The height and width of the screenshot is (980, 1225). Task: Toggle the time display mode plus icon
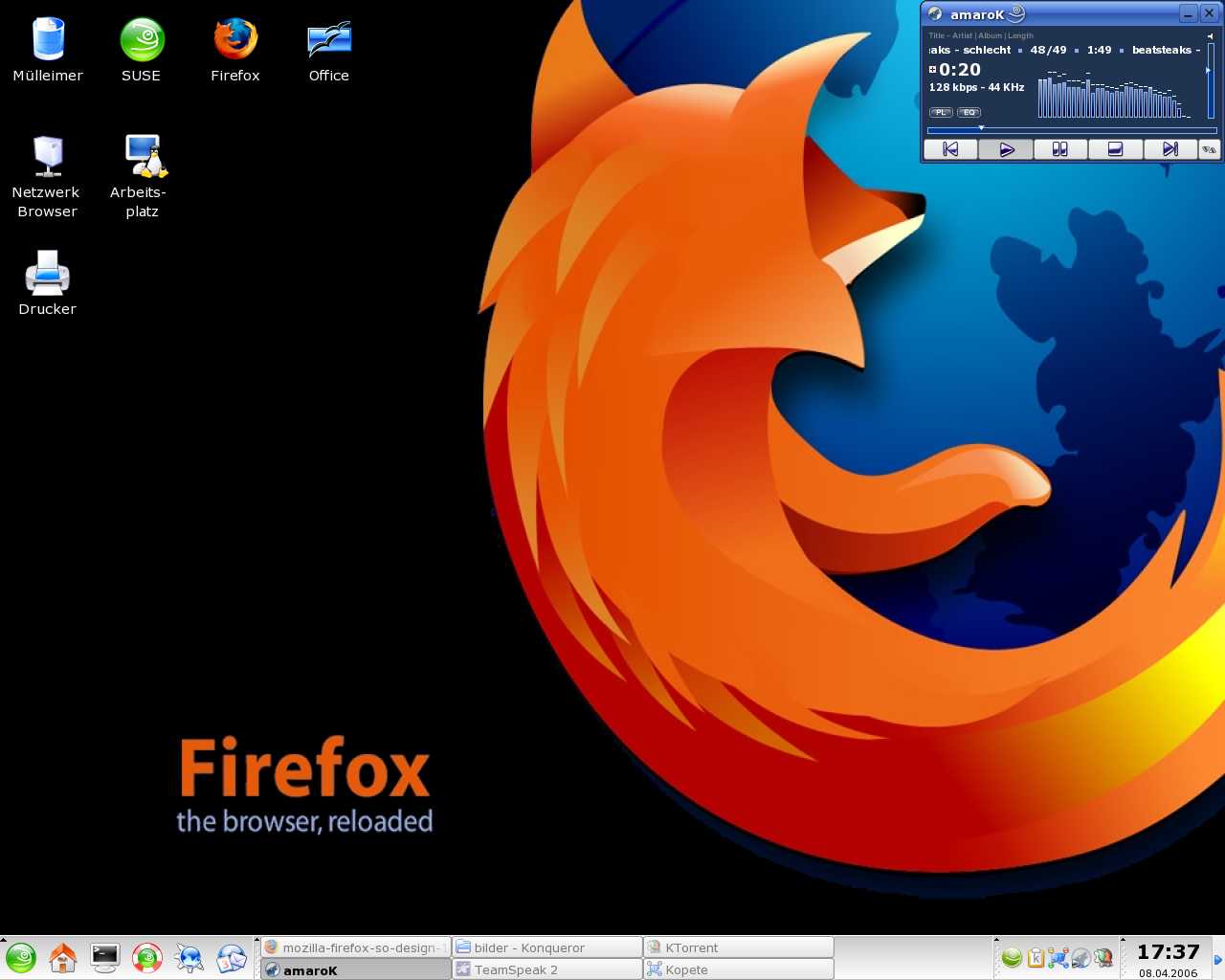[x=933, y=69]
